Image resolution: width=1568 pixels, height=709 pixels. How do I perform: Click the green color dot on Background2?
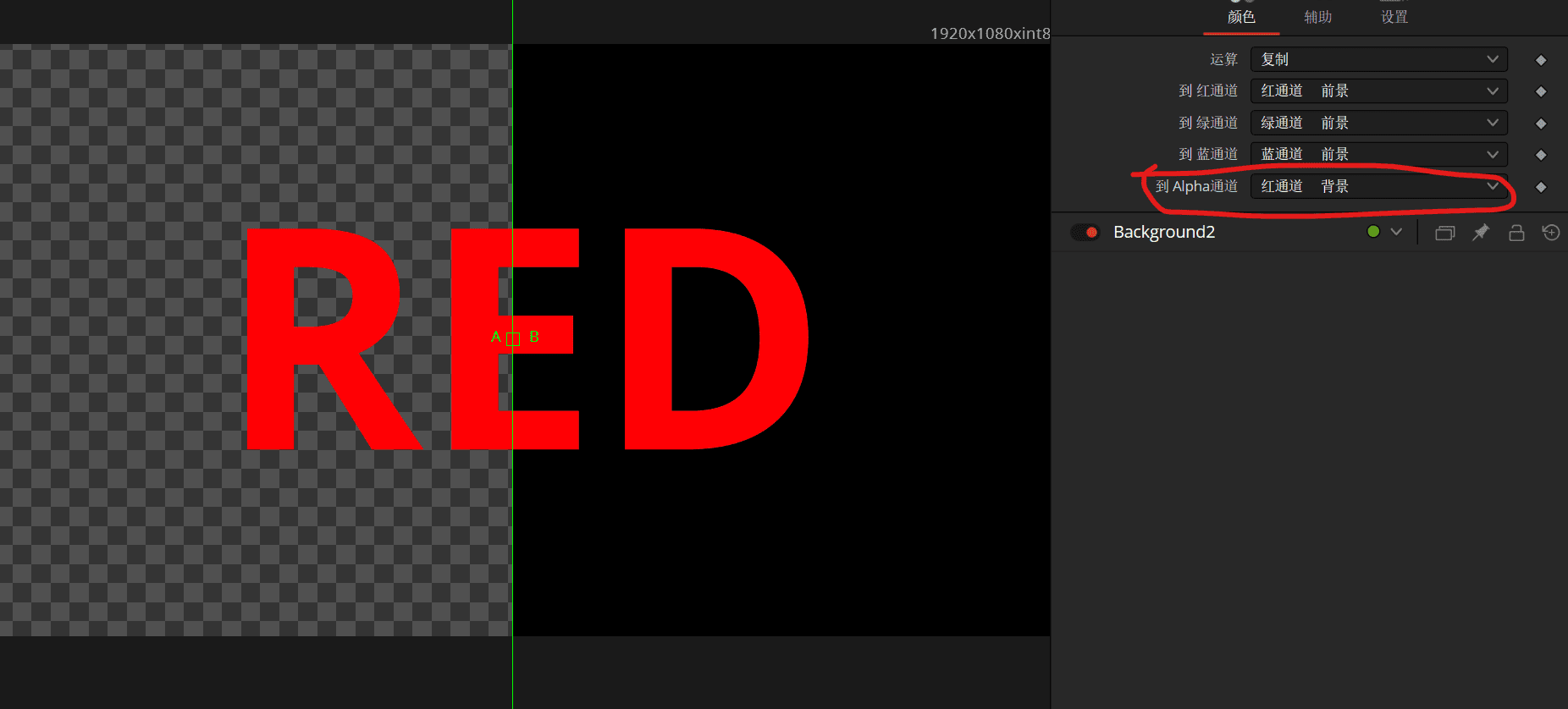tap(1373, 231)
